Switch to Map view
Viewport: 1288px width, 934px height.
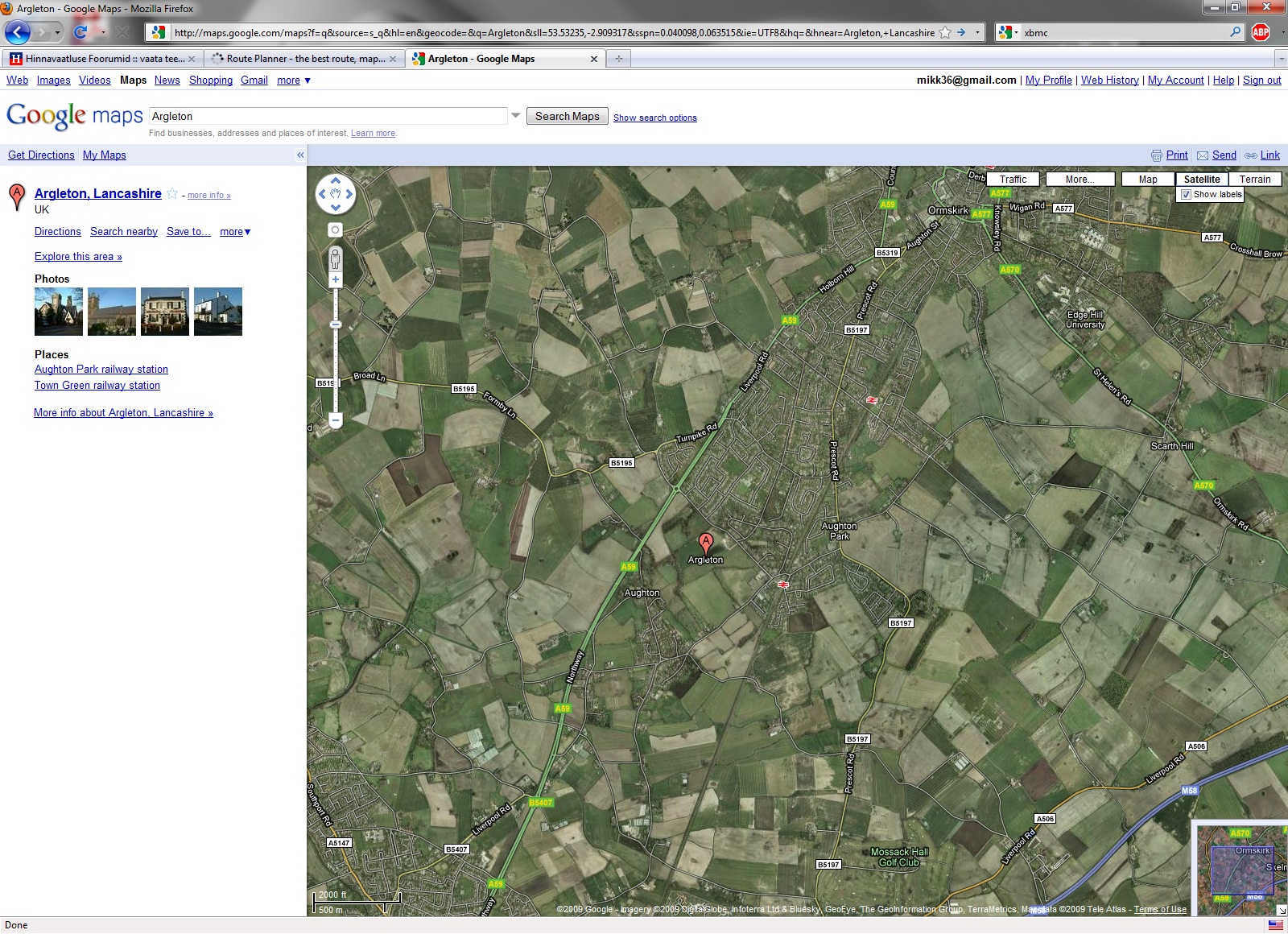pos(1148,180)
